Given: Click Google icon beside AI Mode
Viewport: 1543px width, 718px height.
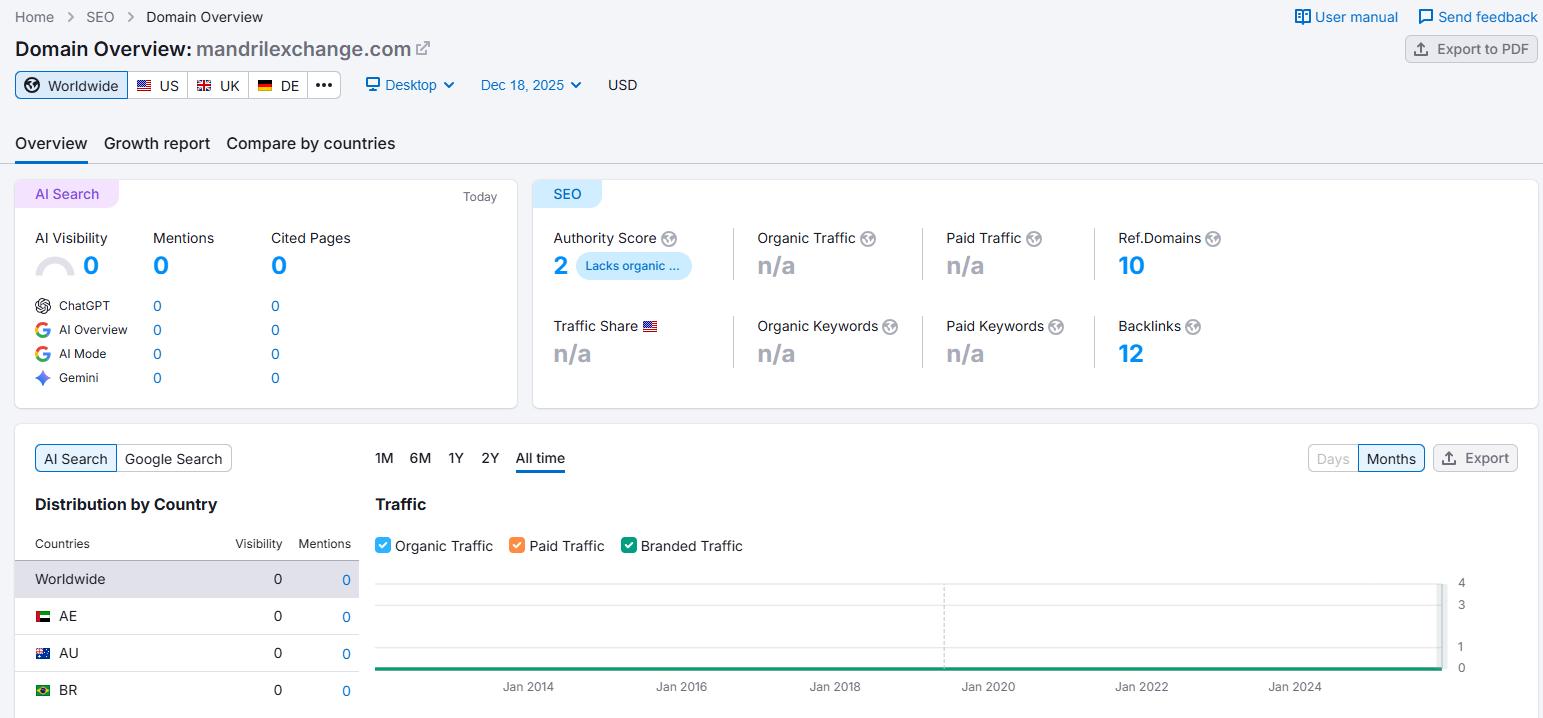Looking at the screenshot, I should pyautogui.click(x=43, y=354).
